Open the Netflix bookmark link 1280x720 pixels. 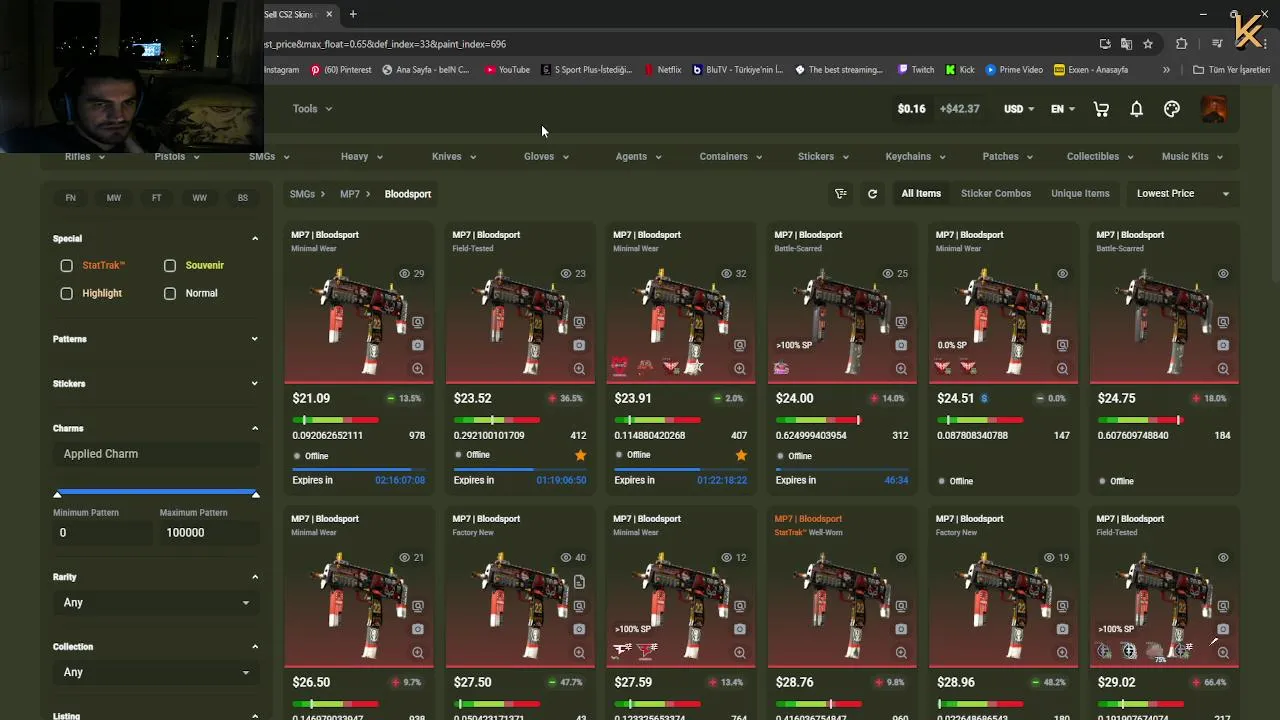[663, 70]
